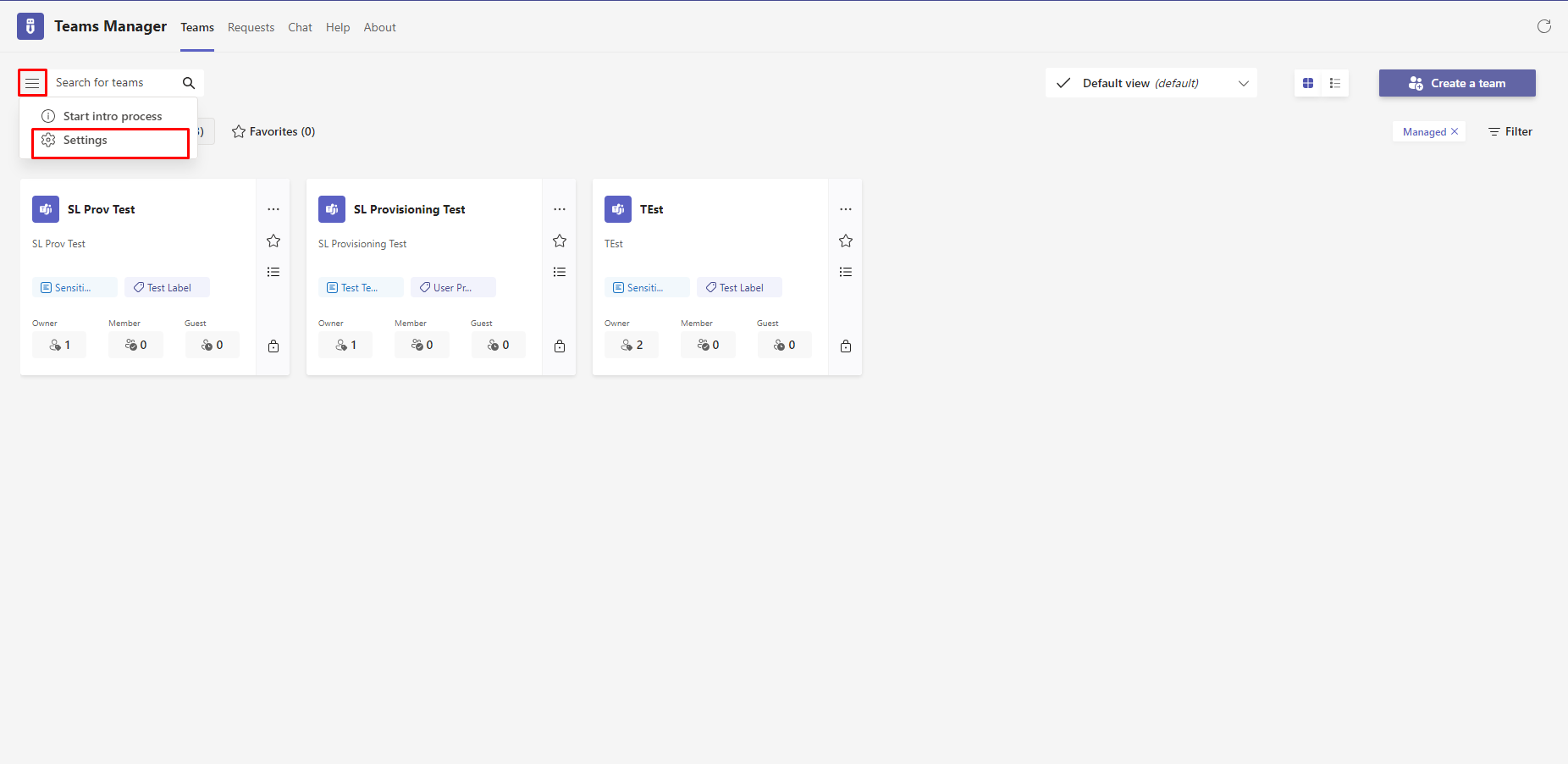View owner count on SL Prov Test

(x=59, y=345)
